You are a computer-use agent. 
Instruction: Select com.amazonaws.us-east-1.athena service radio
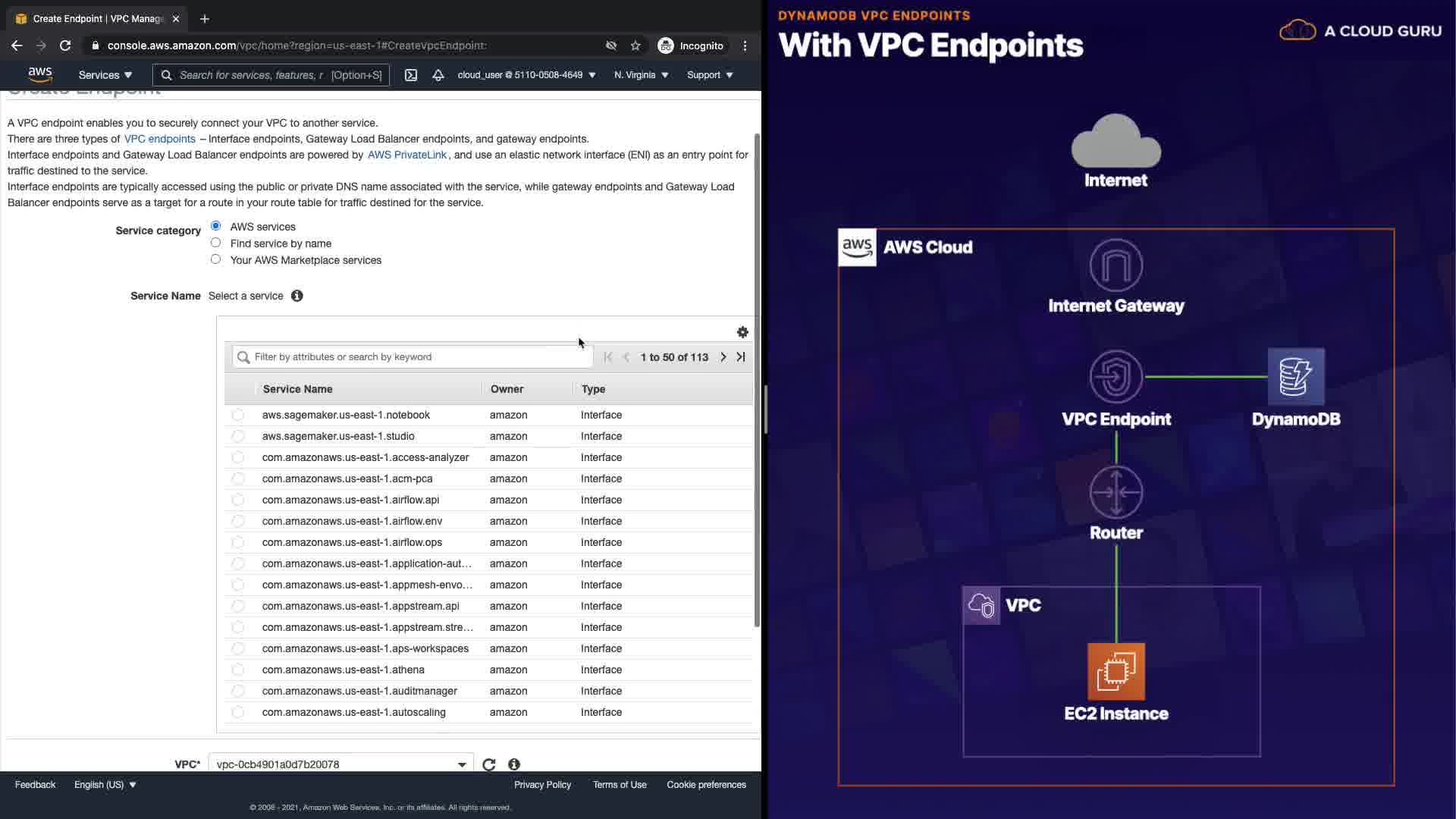[238, 670]
